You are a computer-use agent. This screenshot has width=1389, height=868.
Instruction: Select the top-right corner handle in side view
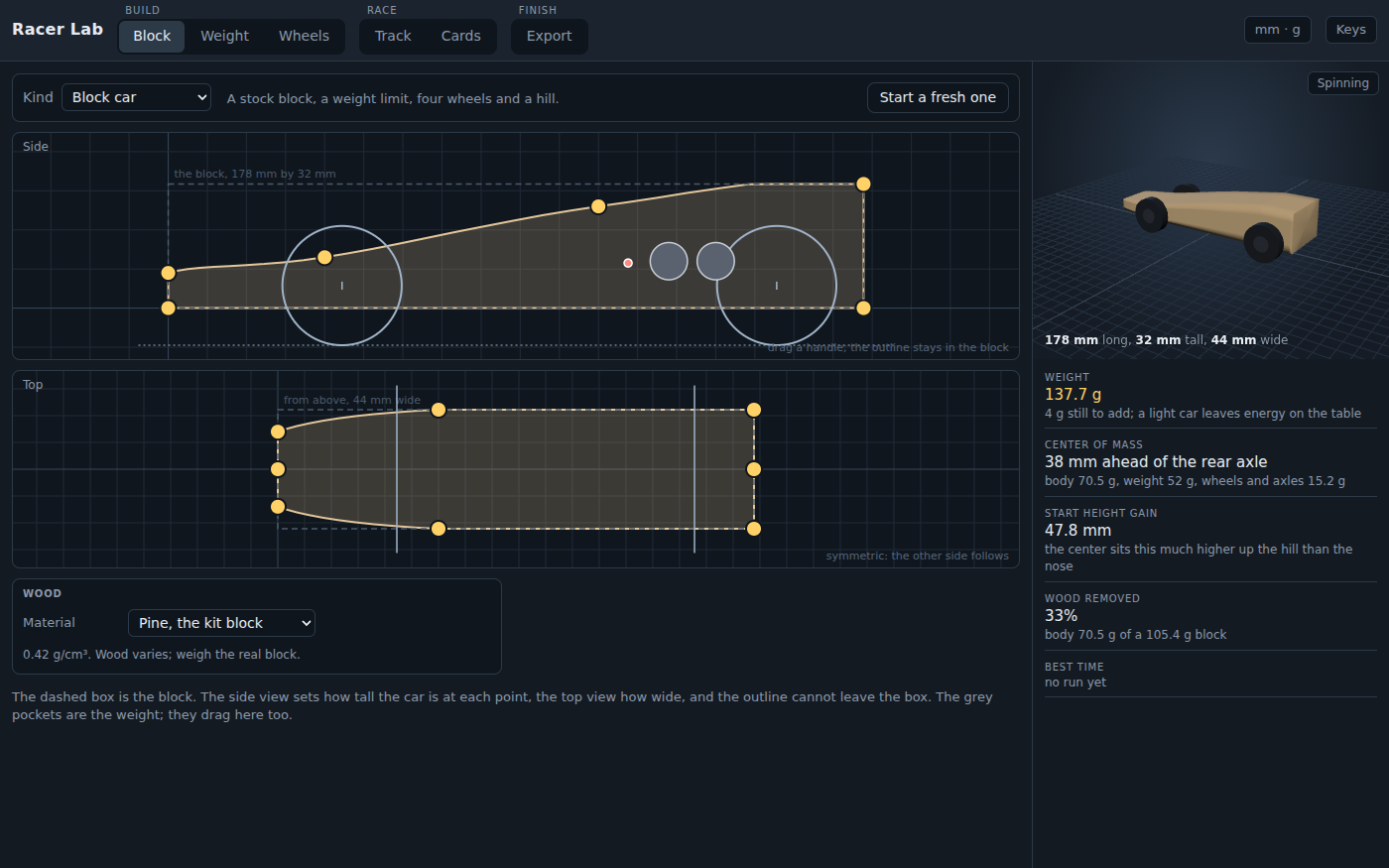point(863,184)
